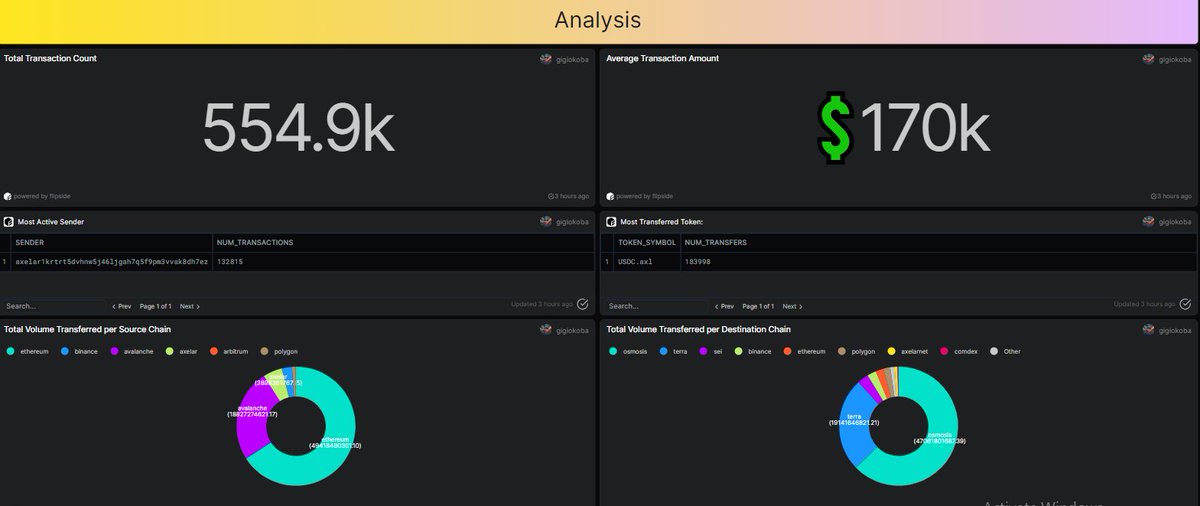The image size is (1200, 506).
Task: Click Total Volume Transferred per Source Chain title
Action: tap(87, 329)
